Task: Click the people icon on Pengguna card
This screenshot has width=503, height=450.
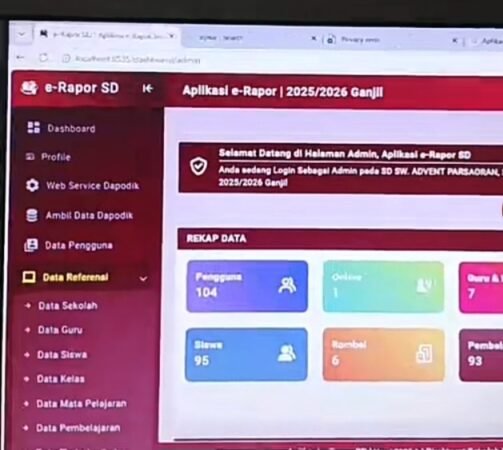Action: click(287, 285)
